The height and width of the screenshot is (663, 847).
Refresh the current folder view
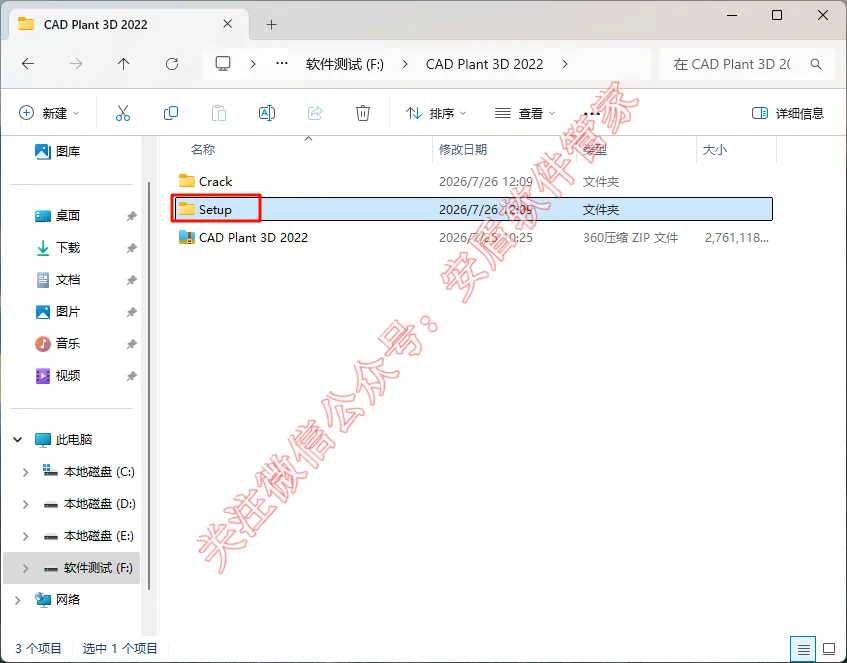click(x=172, y=64)
